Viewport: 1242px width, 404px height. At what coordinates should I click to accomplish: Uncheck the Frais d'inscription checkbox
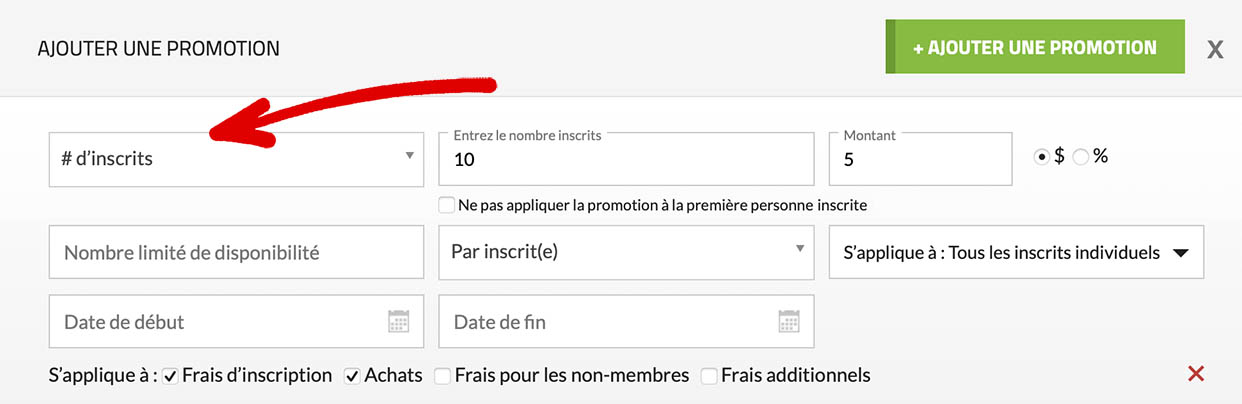pos(170,376)
